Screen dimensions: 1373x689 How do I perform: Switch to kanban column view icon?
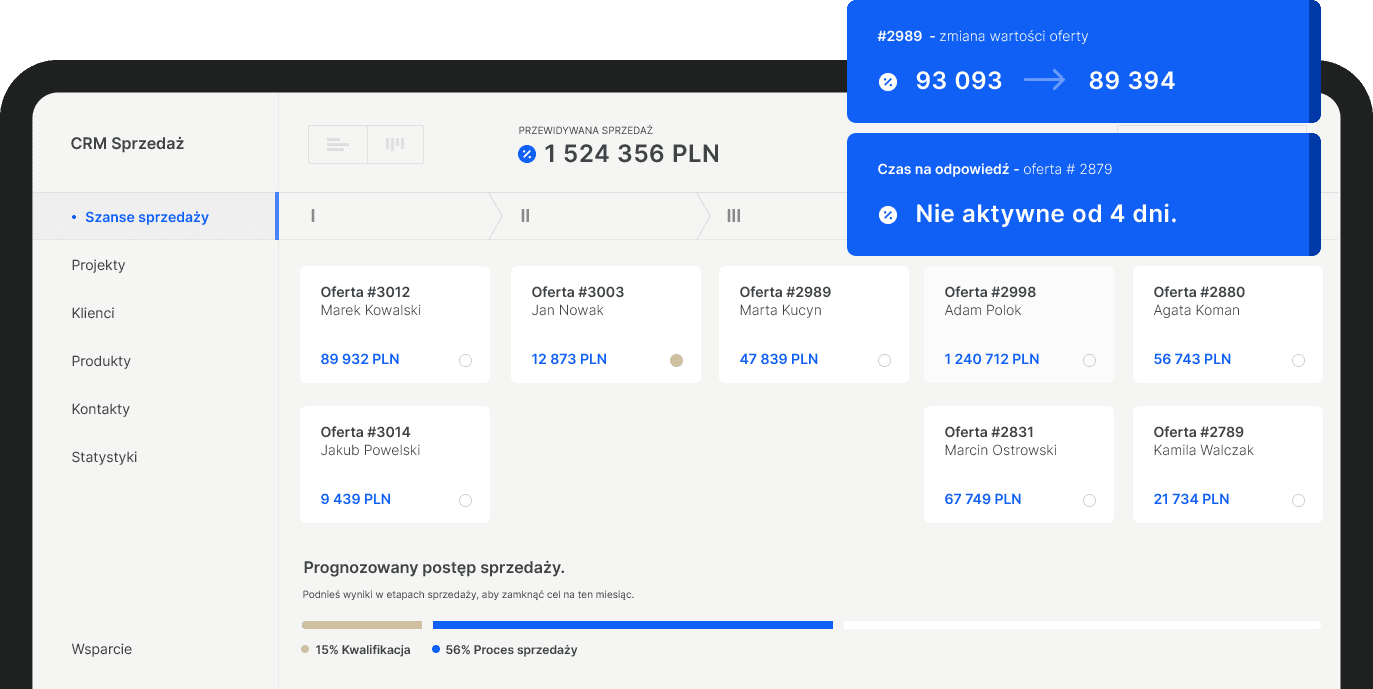pyautogui.click(x=395, y=145)
